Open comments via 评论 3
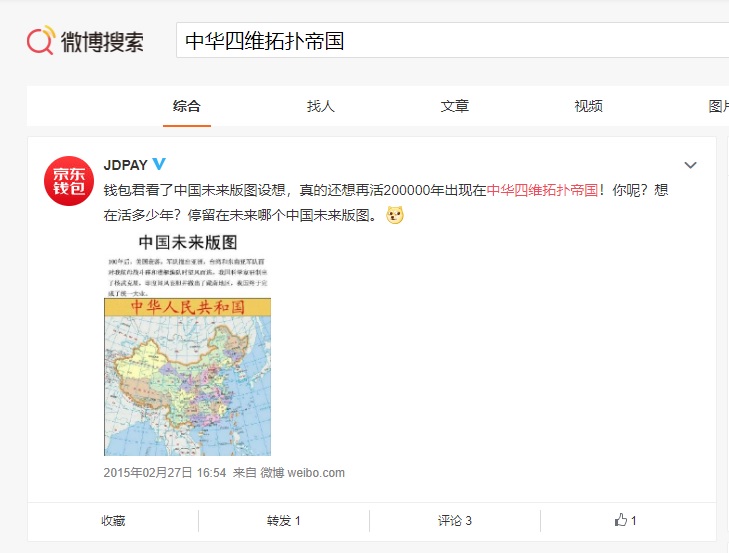This screenshot has width=729, height=553. coord(455,520)
